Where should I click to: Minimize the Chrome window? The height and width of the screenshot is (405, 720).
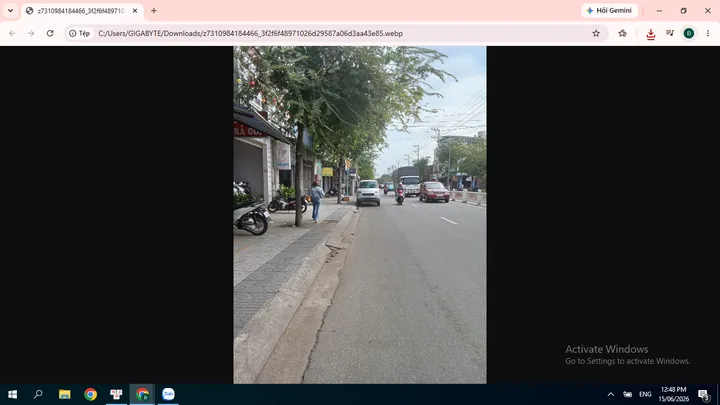[659, 11]
